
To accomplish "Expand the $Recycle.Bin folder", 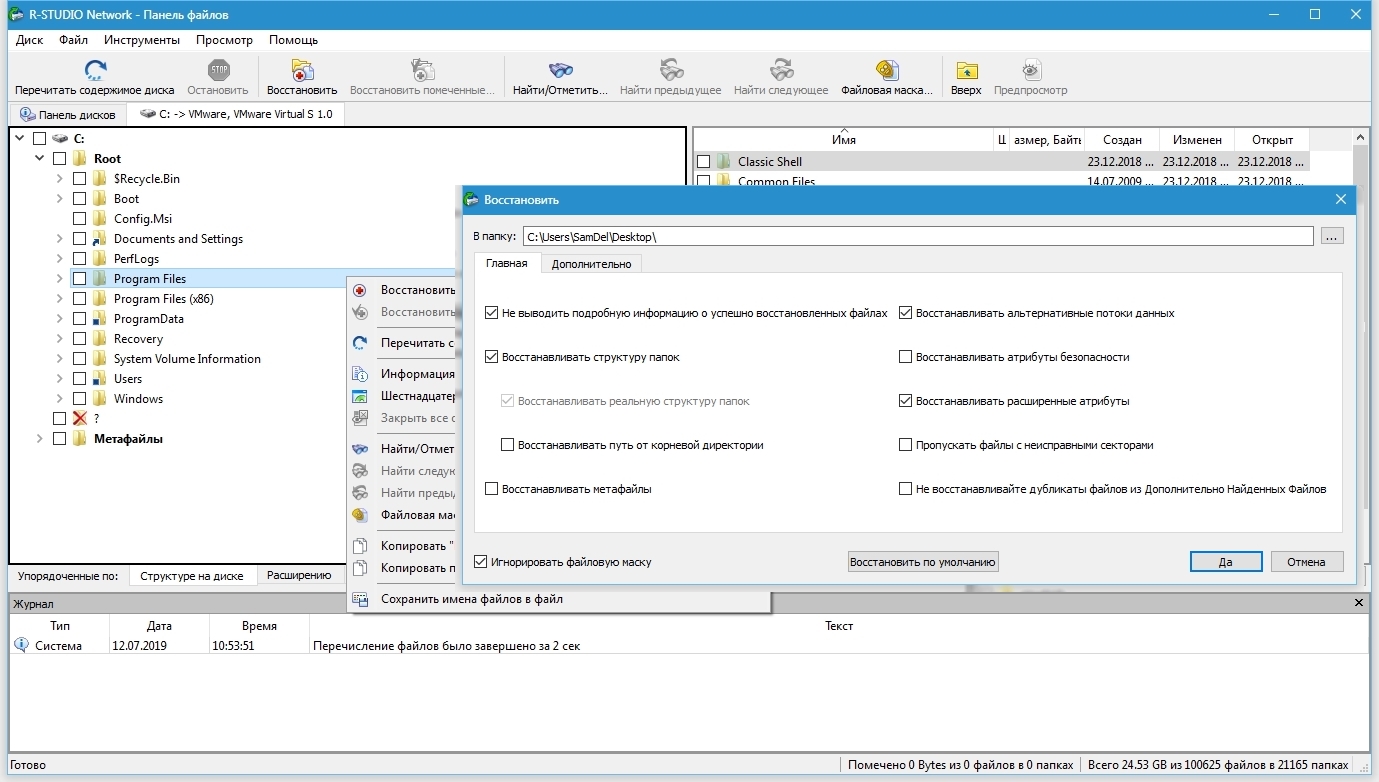I will tap(60, 178).
